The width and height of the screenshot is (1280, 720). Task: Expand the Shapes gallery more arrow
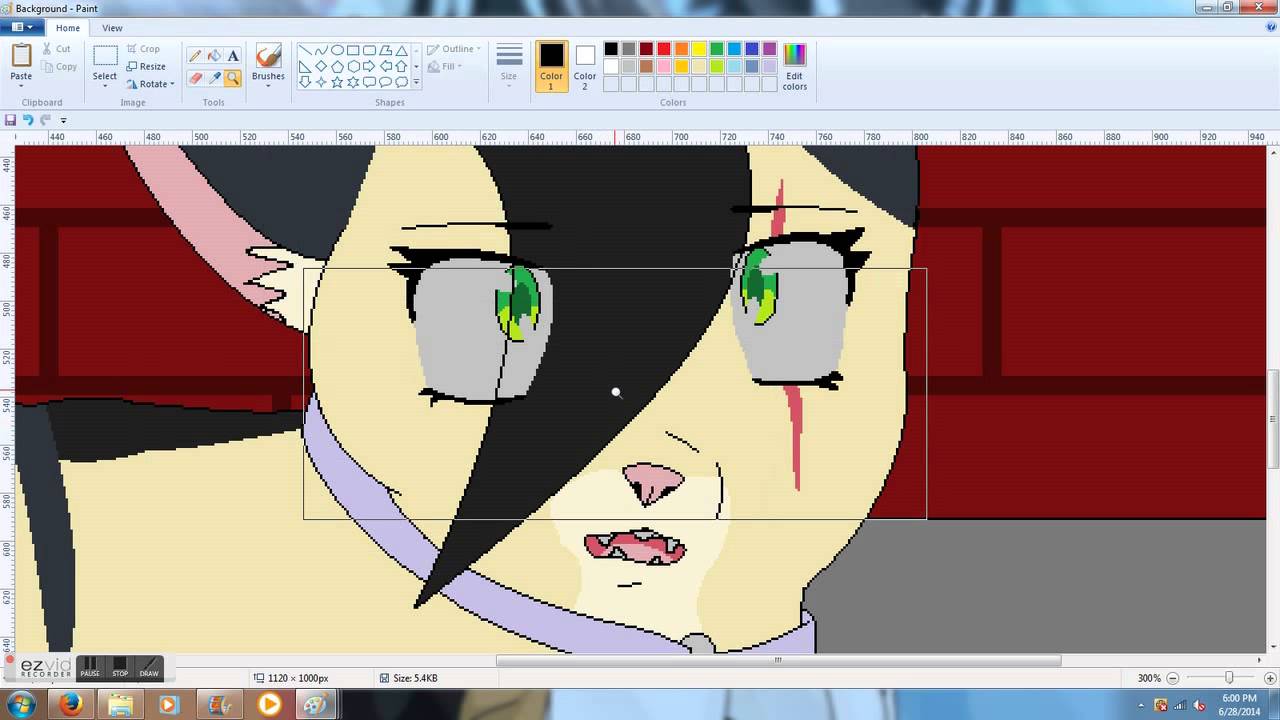[x=416, y=82]
